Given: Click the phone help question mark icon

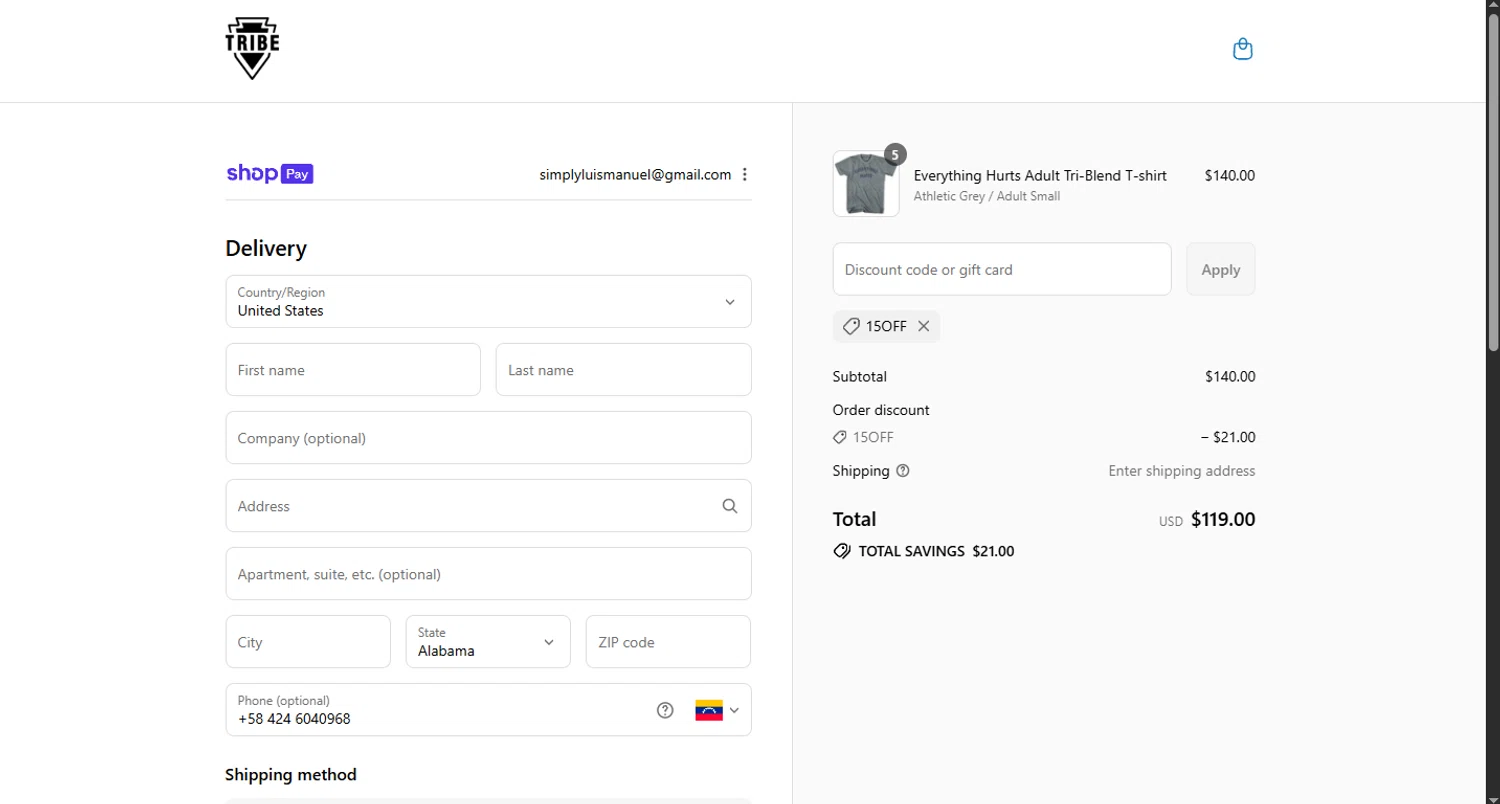Looking at the screenshot, I should 665,710.
